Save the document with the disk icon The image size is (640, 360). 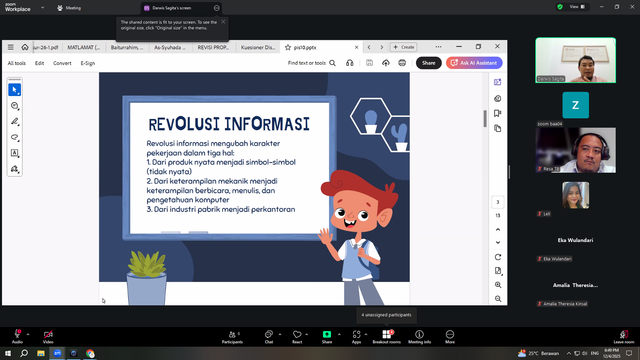click(369, 63)
